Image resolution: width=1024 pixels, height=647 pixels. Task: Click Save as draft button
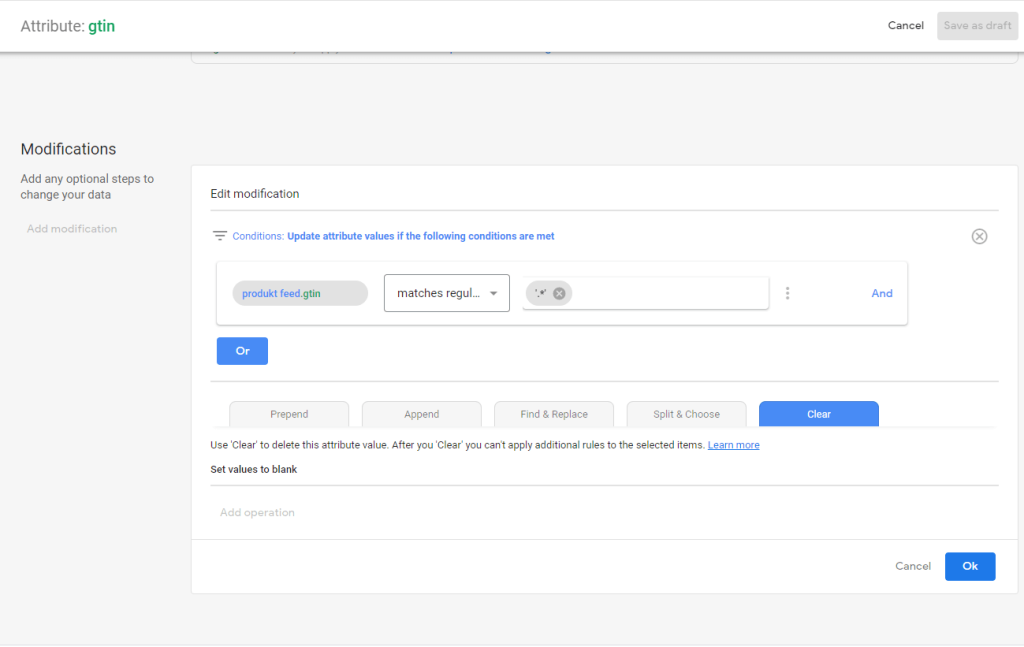[977, 25]
